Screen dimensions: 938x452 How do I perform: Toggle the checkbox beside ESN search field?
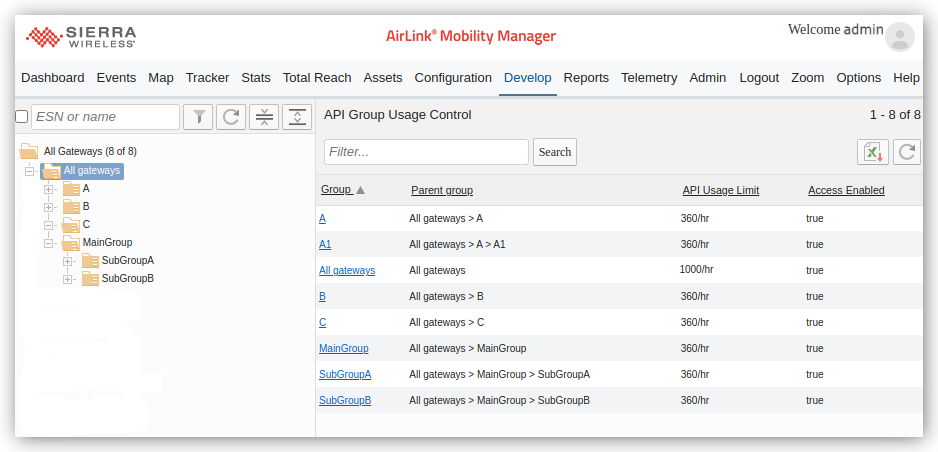(22, 117)
